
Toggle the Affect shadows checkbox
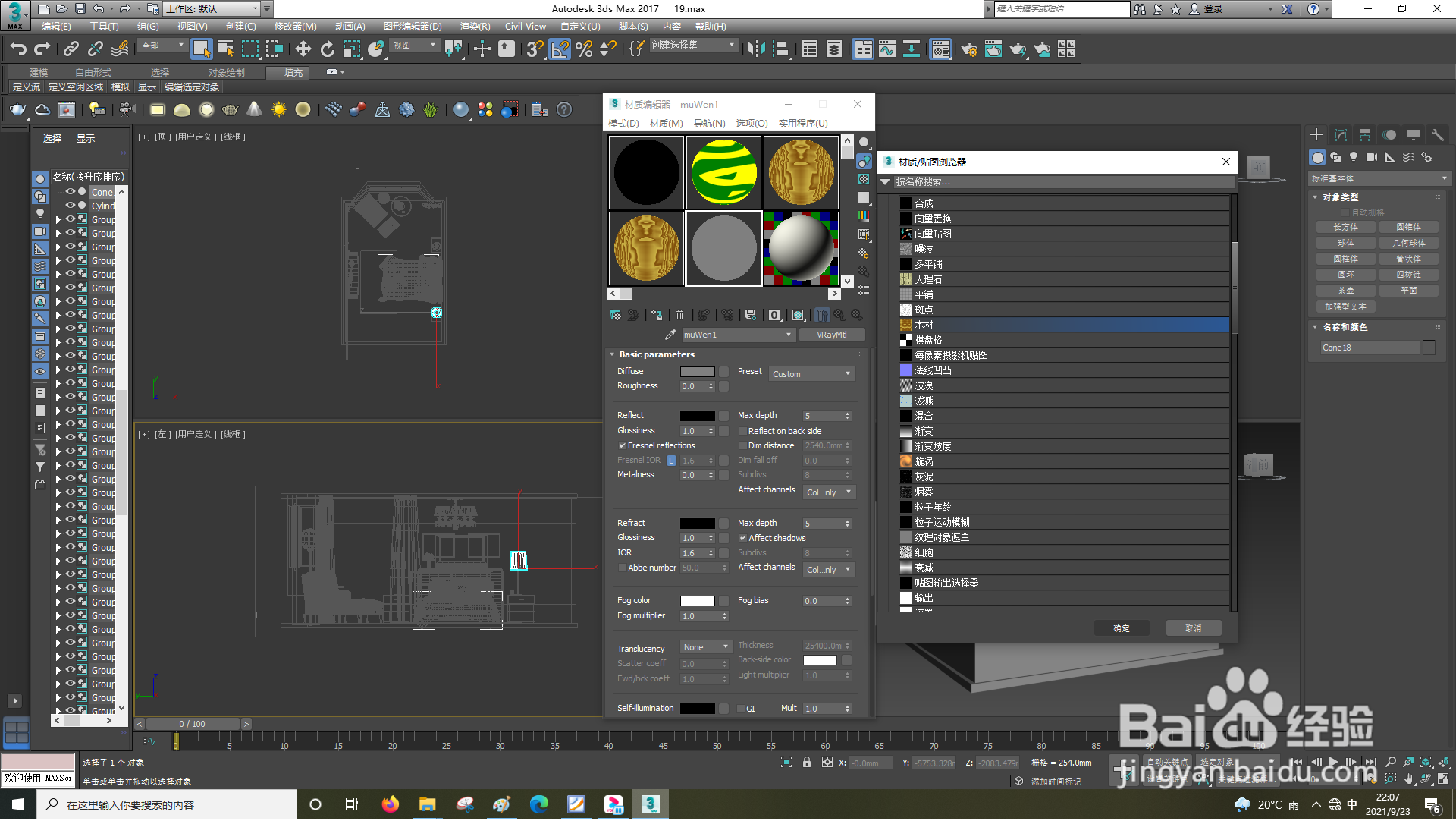pos(743,539)
